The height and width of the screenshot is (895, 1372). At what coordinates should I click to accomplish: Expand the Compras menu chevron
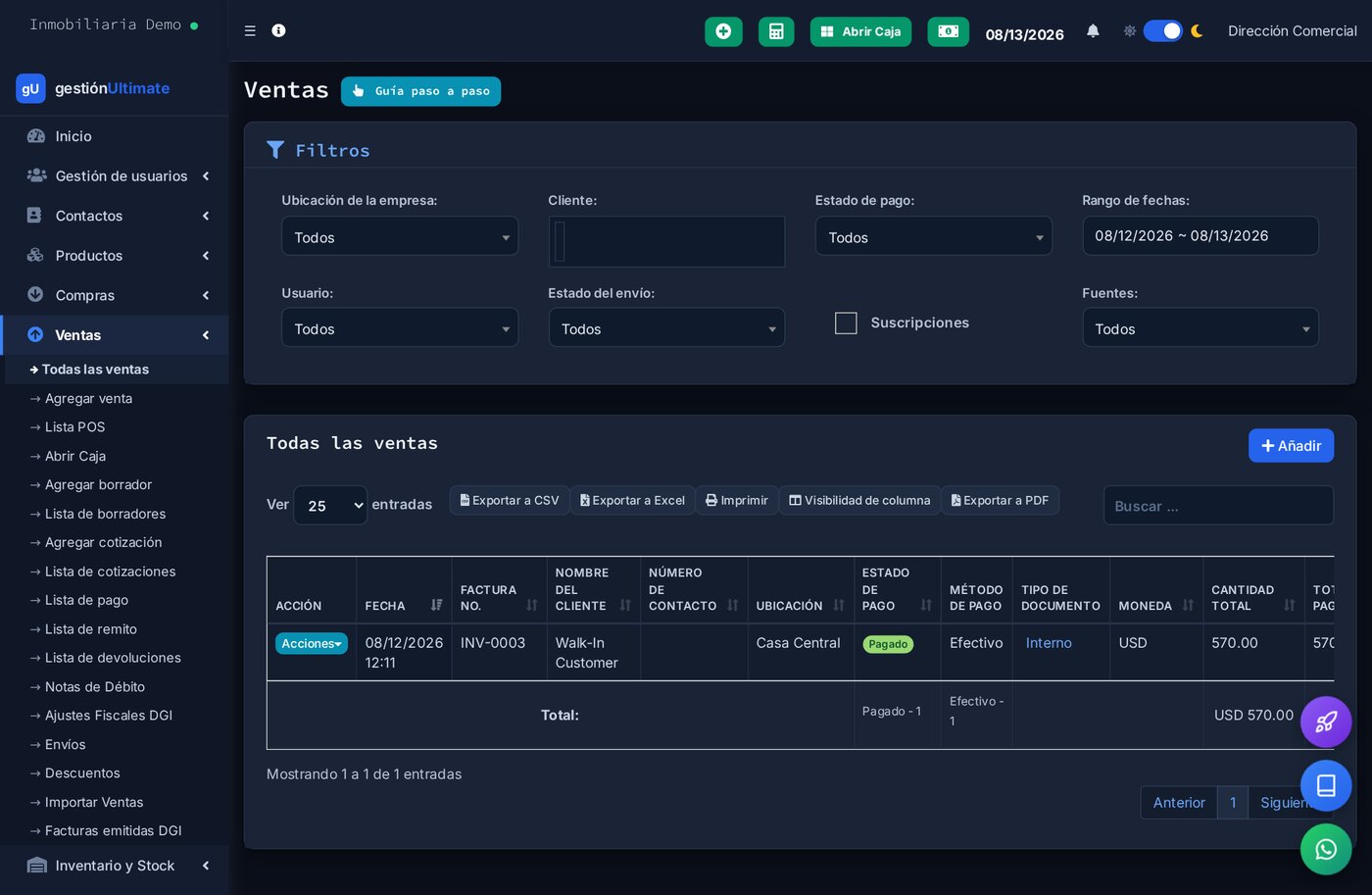coord(206,295)
